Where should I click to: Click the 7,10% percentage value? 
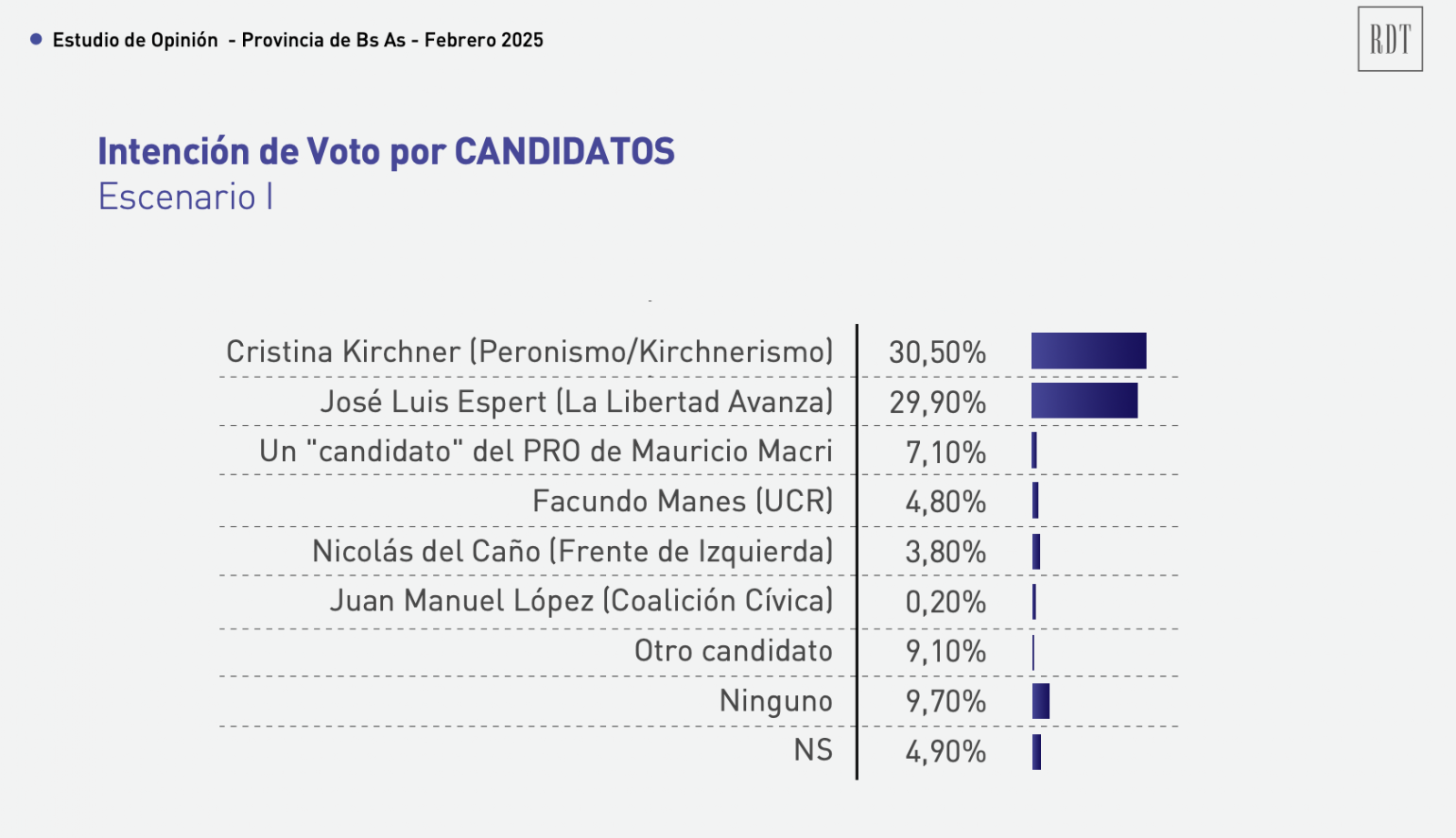click(945, 452)
